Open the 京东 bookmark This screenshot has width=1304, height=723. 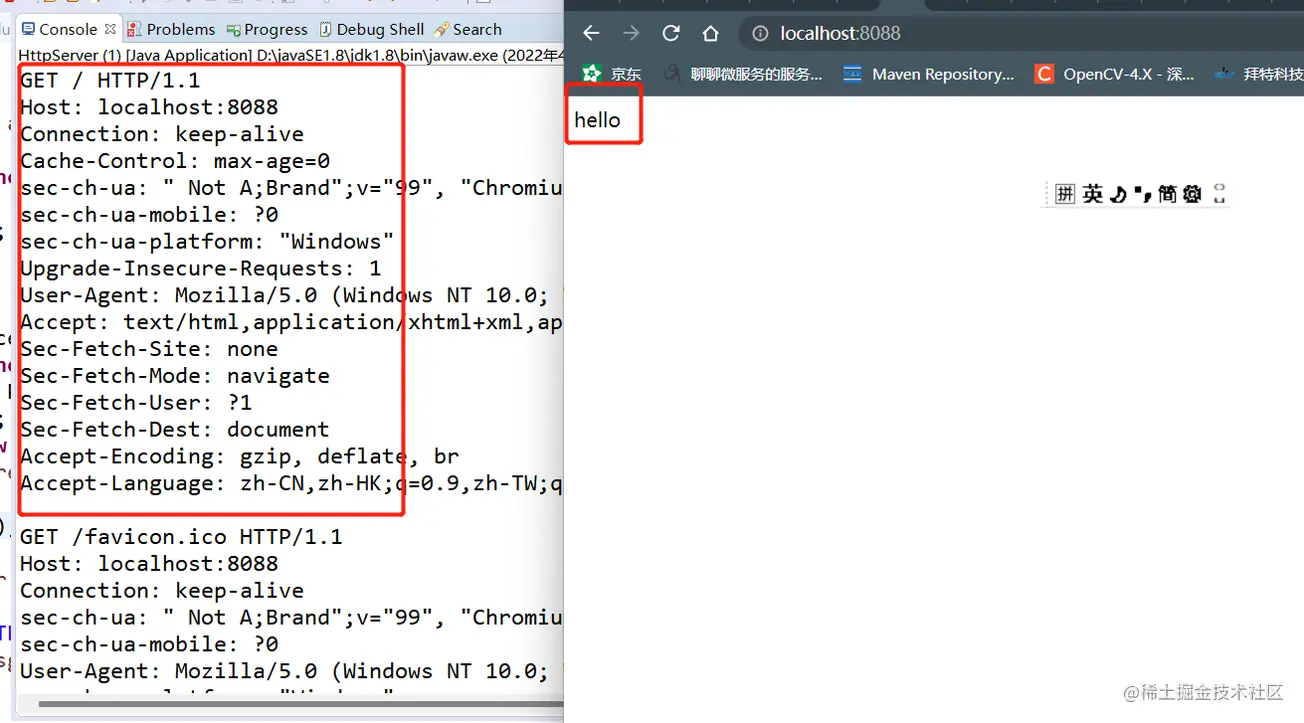(612, 74)
